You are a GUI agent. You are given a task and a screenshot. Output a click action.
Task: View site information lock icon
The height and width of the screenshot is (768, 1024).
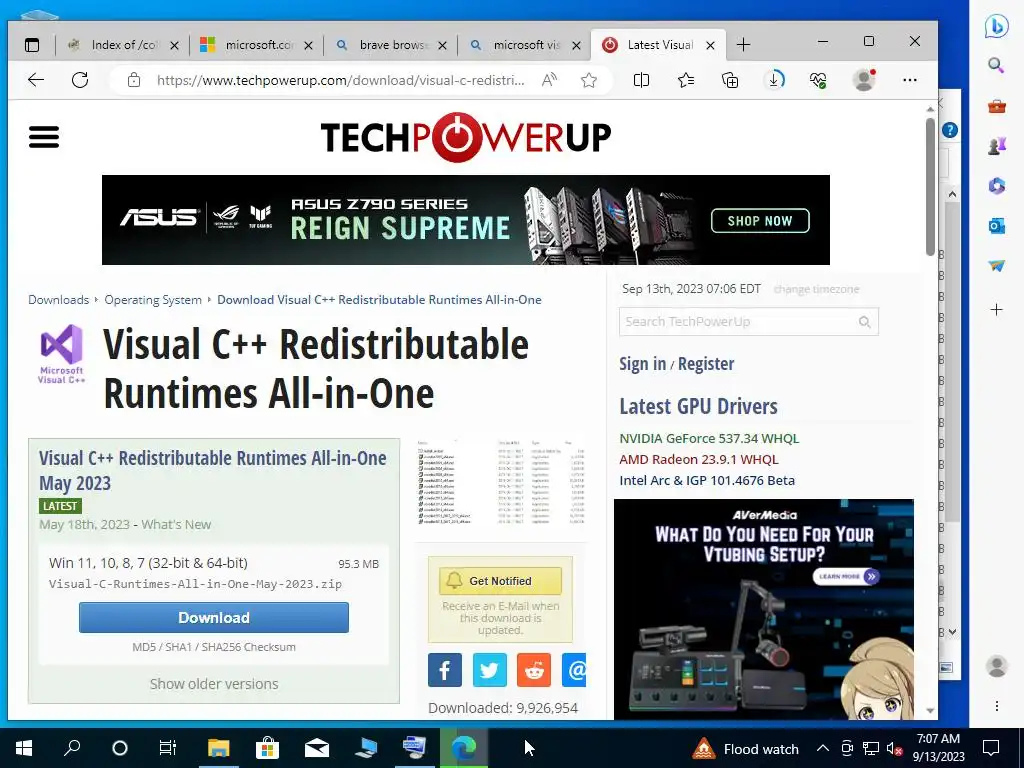pyautogui.click(x=134, y=80)
